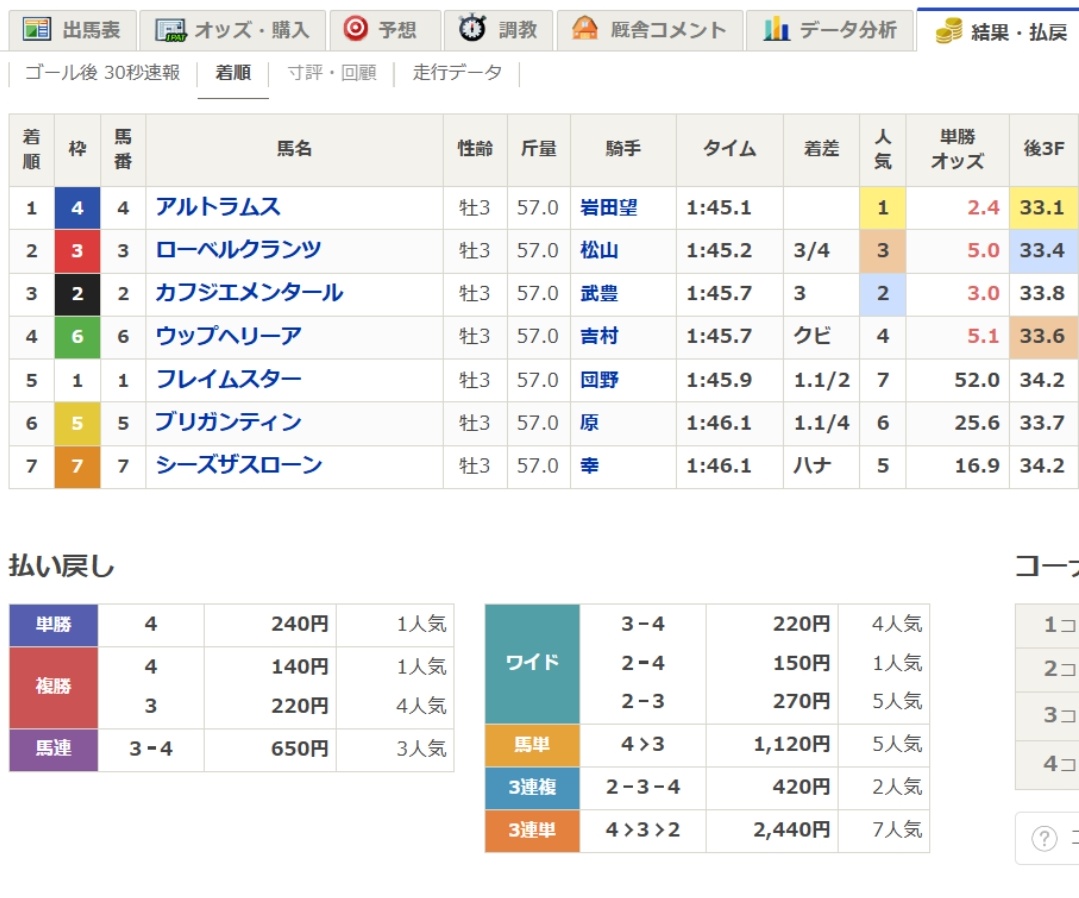Click the green 枠 6 cell
Viewport: 1079px width, 898px height.
tap(77, 336)
